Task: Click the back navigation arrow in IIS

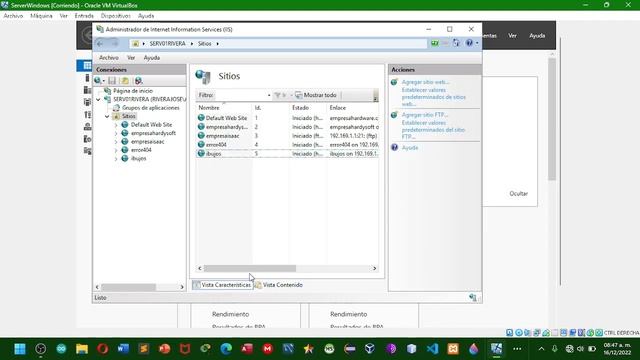Action: [100, 43]
